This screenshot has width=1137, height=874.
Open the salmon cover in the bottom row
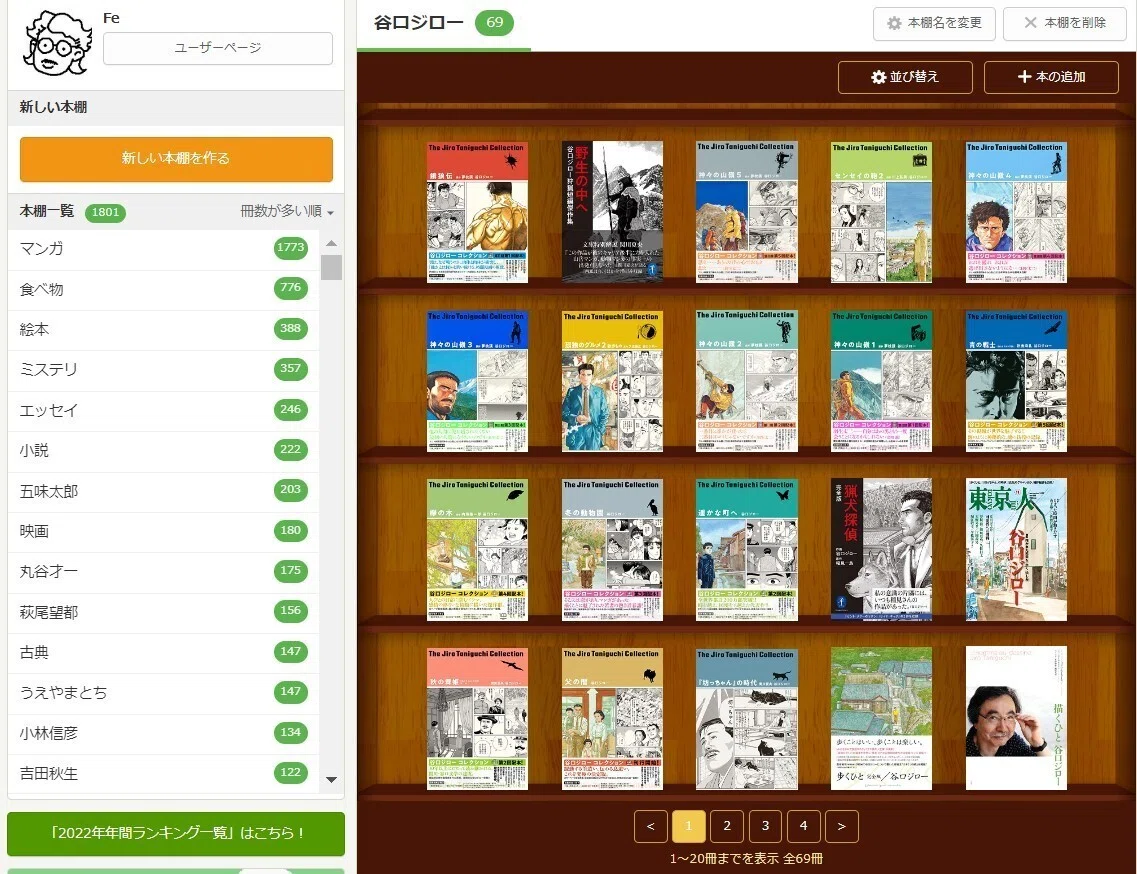click(477, 719)
